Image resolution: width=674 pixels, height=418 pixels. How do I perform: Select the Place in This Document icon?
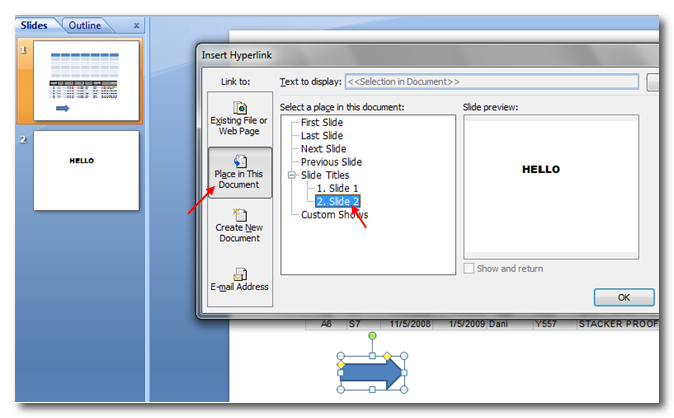pyautogui.click(x=239, y=162)
